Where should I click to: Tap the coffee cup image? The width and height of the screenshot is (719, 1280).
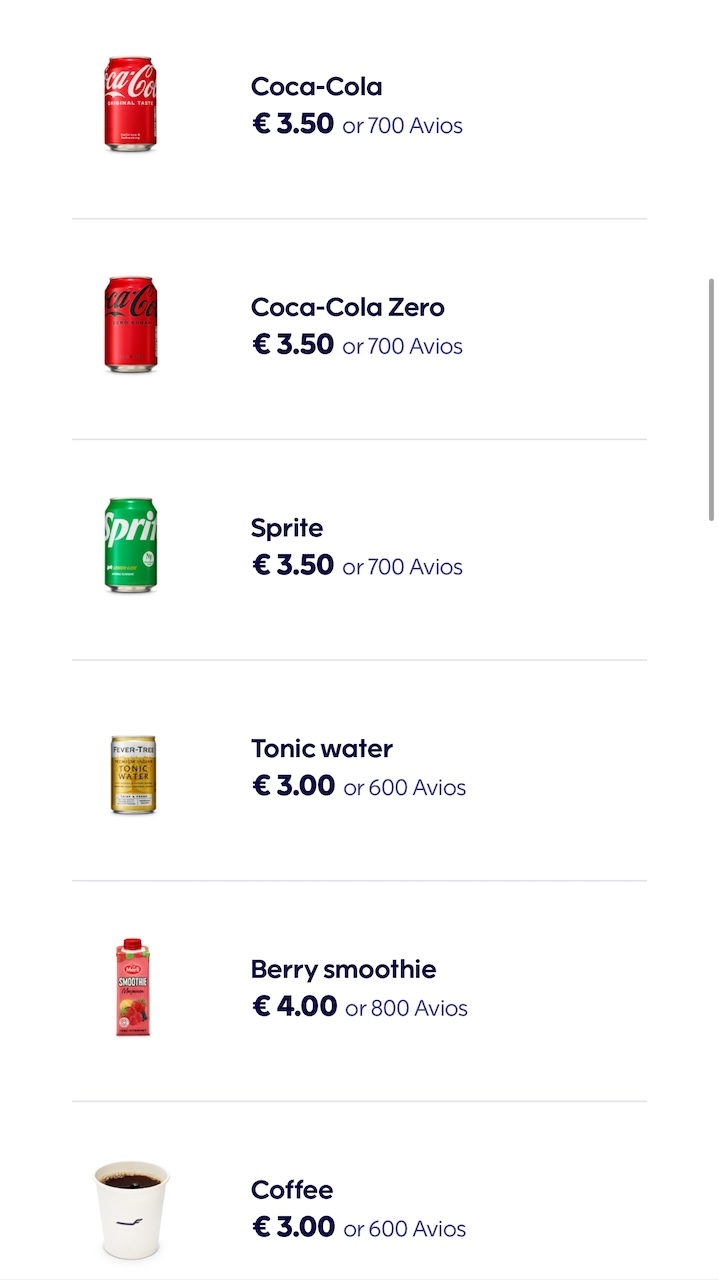tap(131, 1208)
